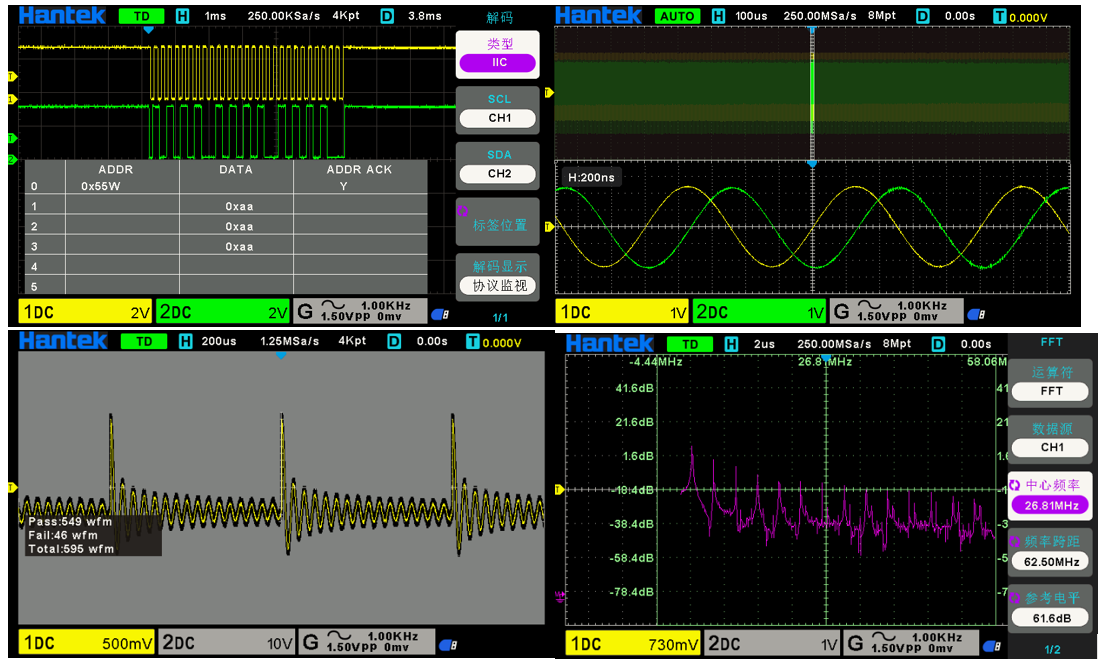Click the H timebase icon beside 1ms
The image size is (1105, 669).
coord(182,17)
